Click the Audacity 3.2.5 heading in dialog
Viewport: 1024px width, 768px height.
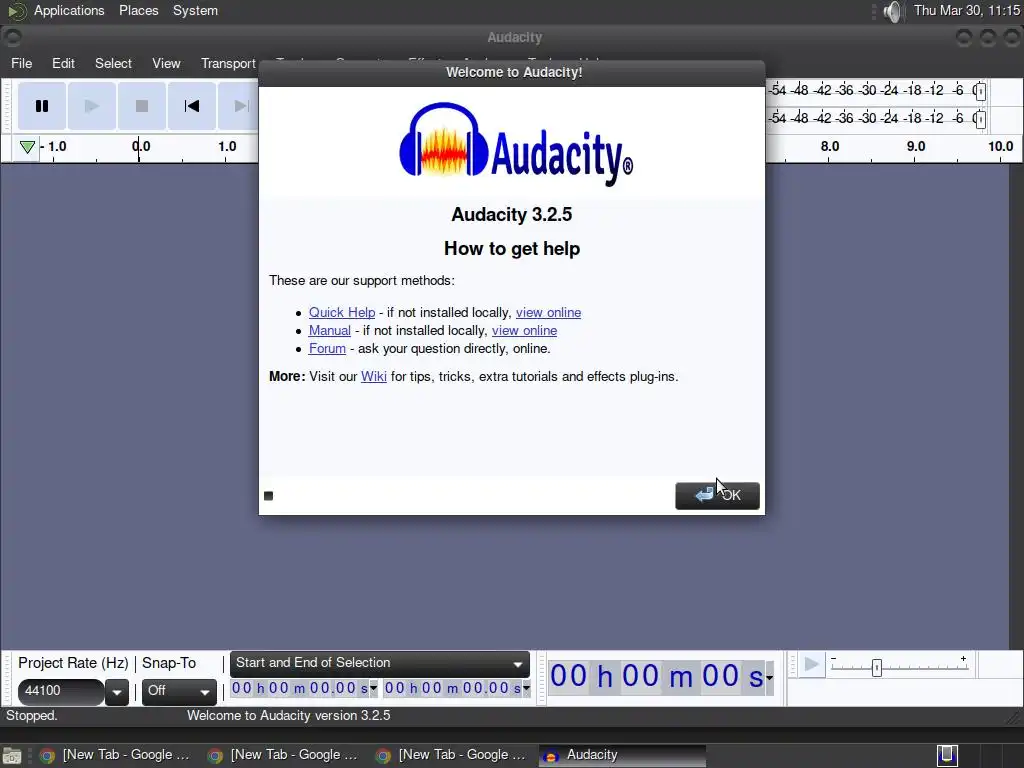(511, 214)
